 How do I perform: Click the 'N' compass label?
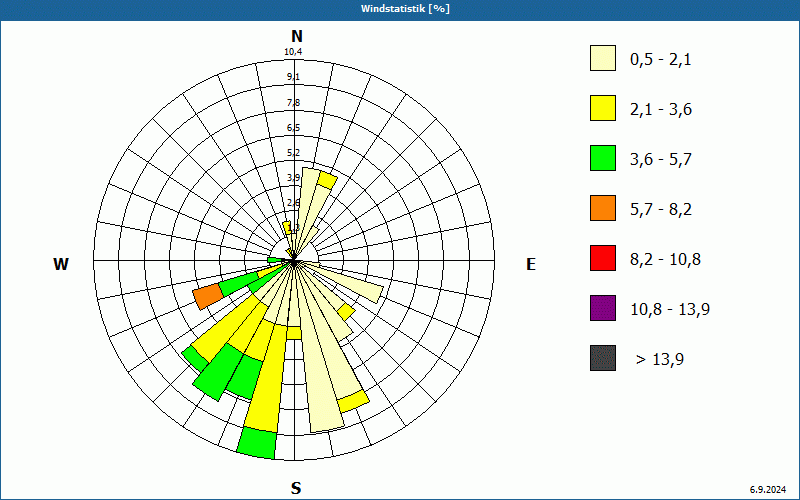coord(296,36)
